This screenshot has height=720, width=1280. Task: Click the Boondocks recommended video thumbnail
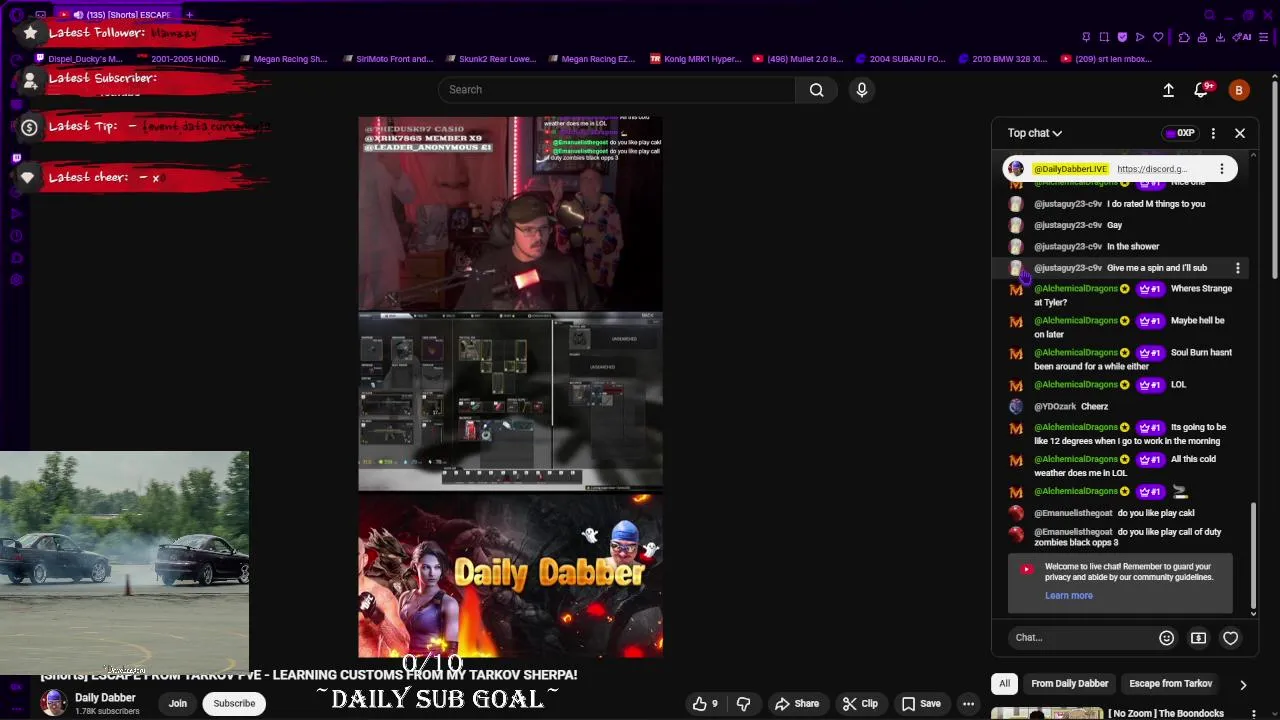coord(1047,714)
